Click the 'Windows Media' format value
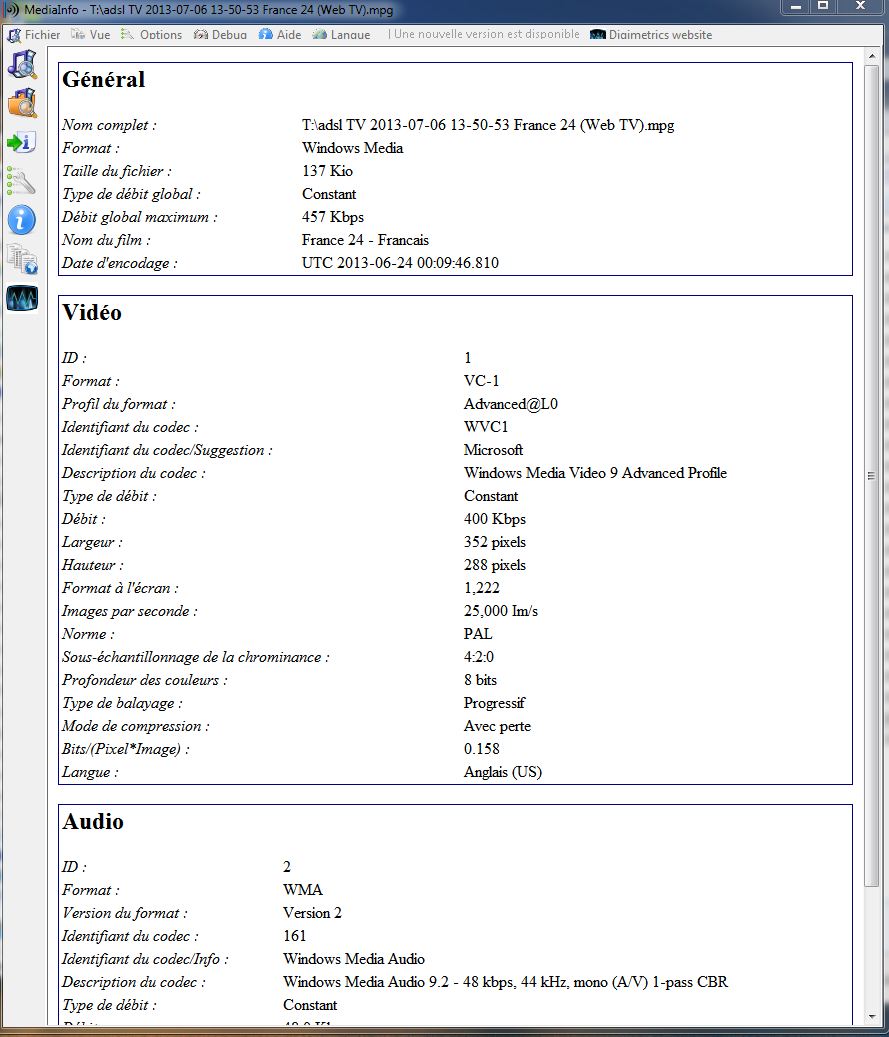 [x=353, y=148]
